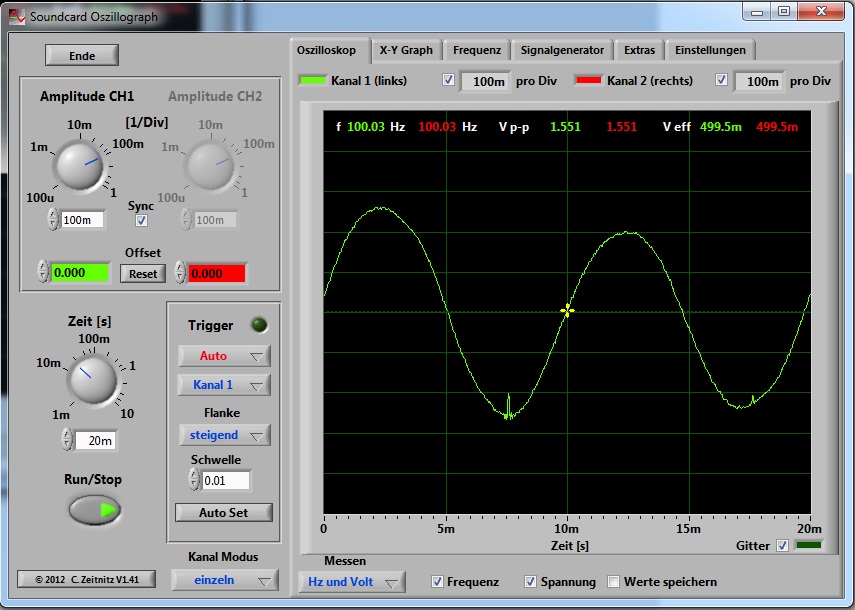Click the green V p-p 1.551 reading

[565, 127]
